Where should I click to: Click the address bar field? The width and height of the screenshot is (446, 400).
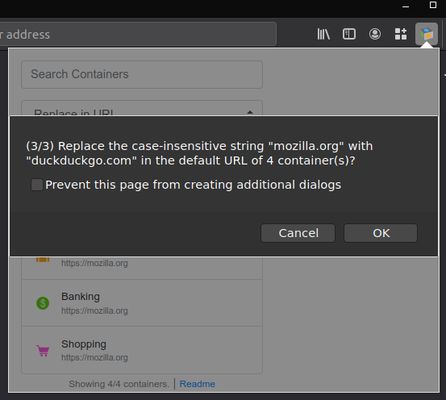coord(137,34)
